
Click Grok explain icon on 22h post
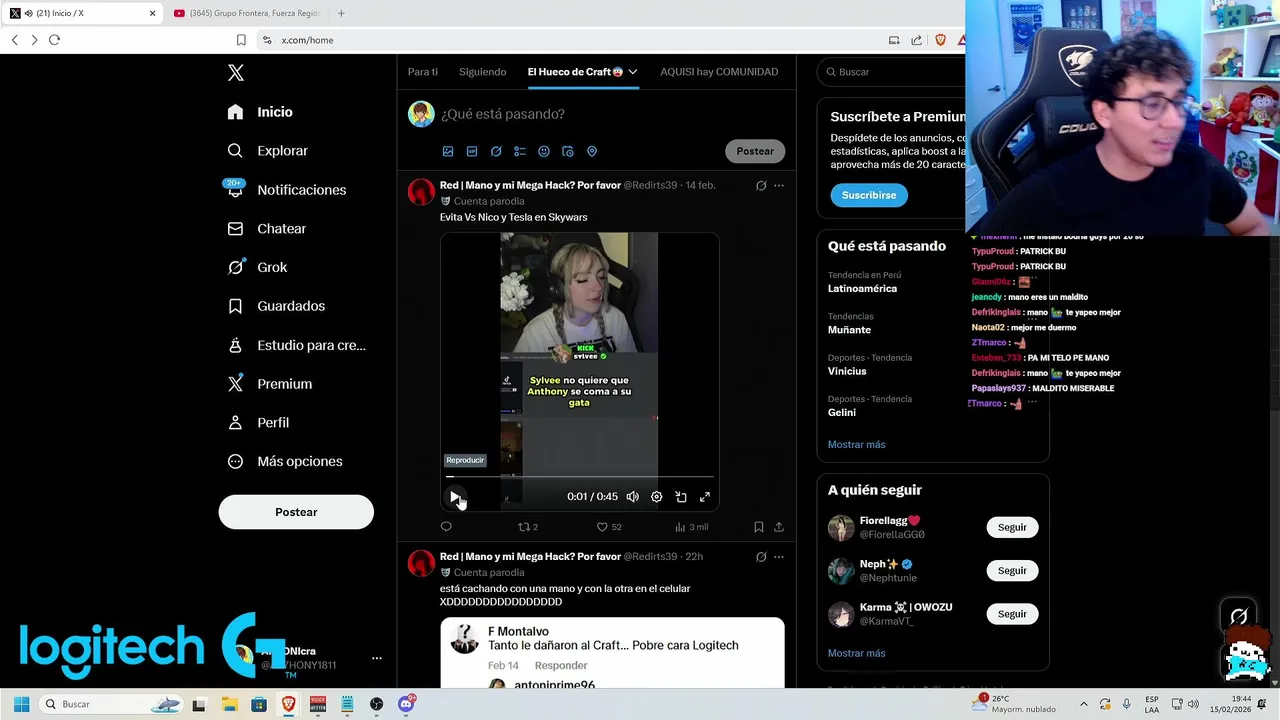761,557
